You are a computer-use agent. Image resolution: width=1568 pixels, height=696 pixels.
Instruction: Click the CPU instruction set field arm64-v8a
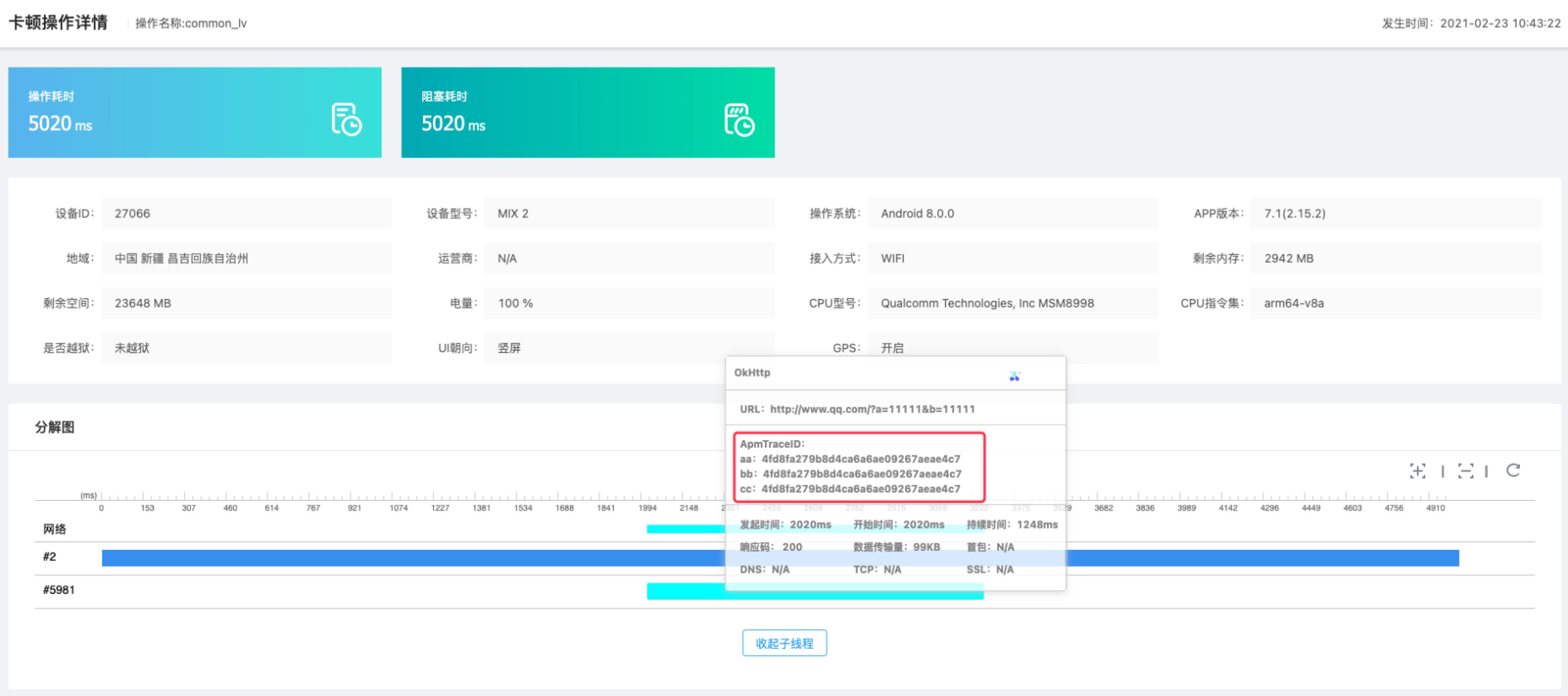tap(1396, 303)
